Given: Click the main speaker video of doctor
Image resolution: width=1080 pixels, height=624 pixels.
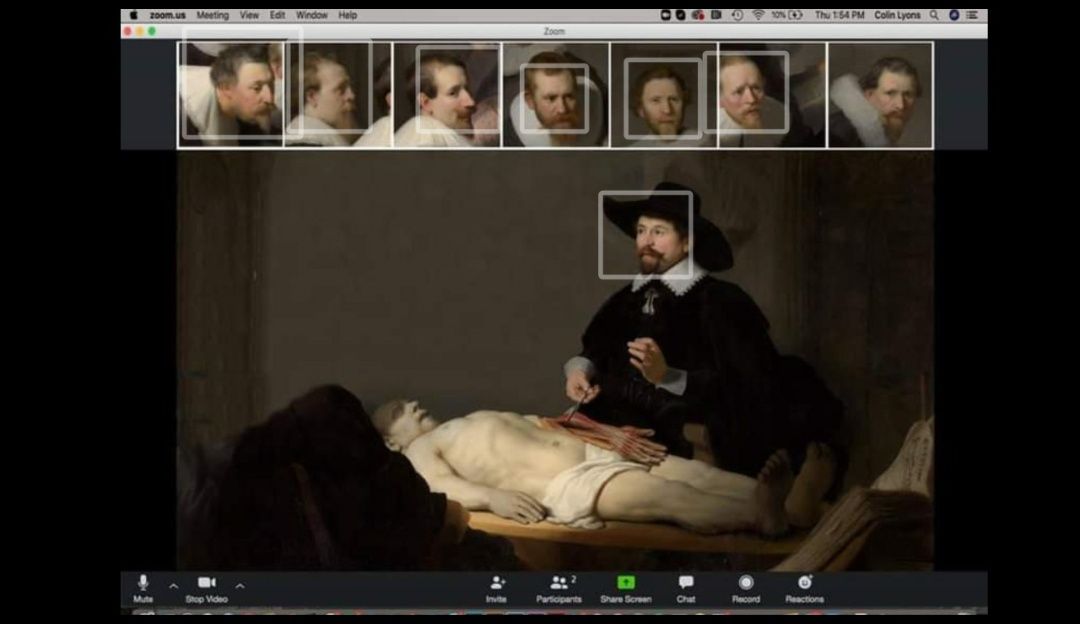Looking at the screenshot, I should tap(555, 361).
